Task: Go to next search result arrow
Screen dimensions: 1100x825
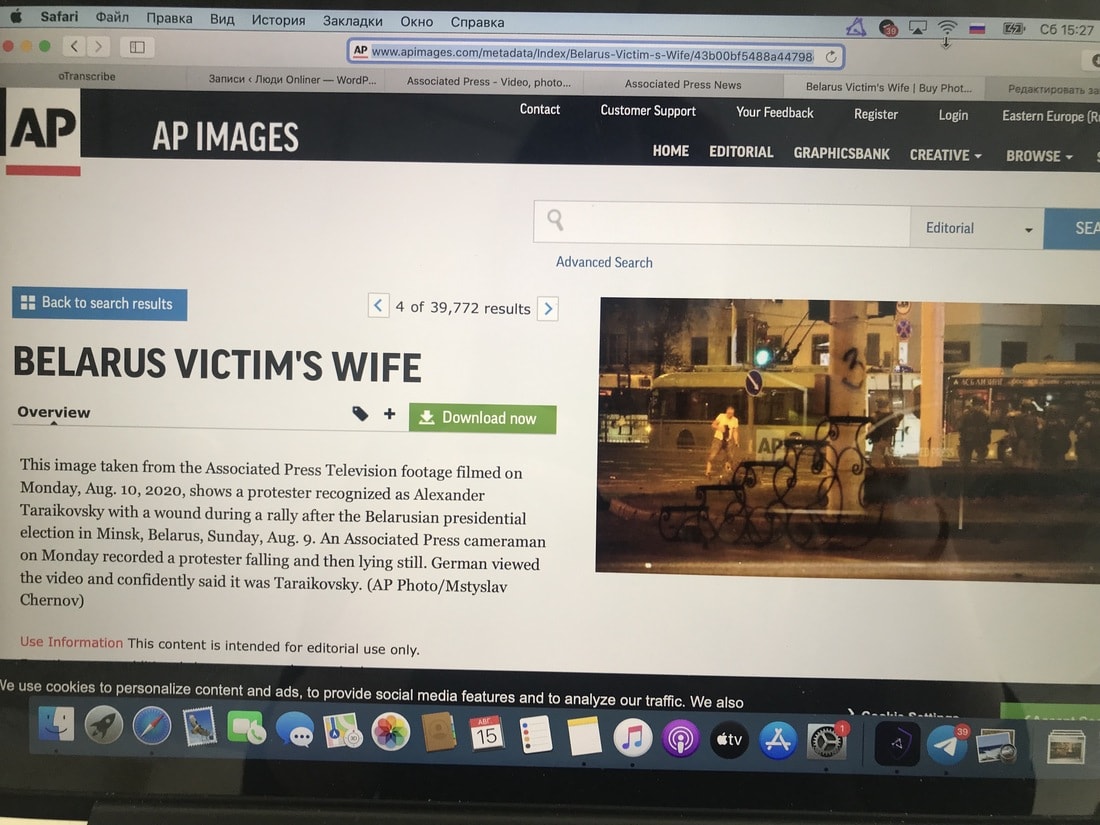Action: point(548,309)
